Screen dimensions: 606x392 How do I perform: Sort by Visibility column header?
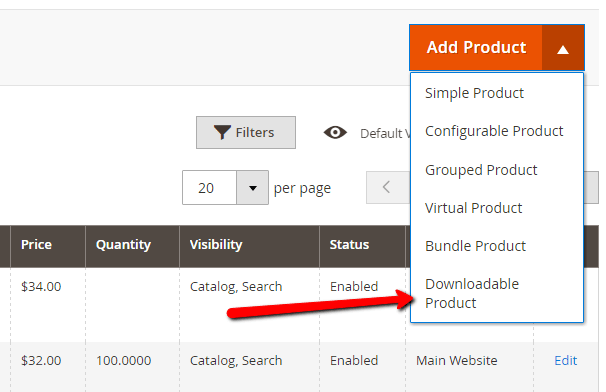(249, 246)
